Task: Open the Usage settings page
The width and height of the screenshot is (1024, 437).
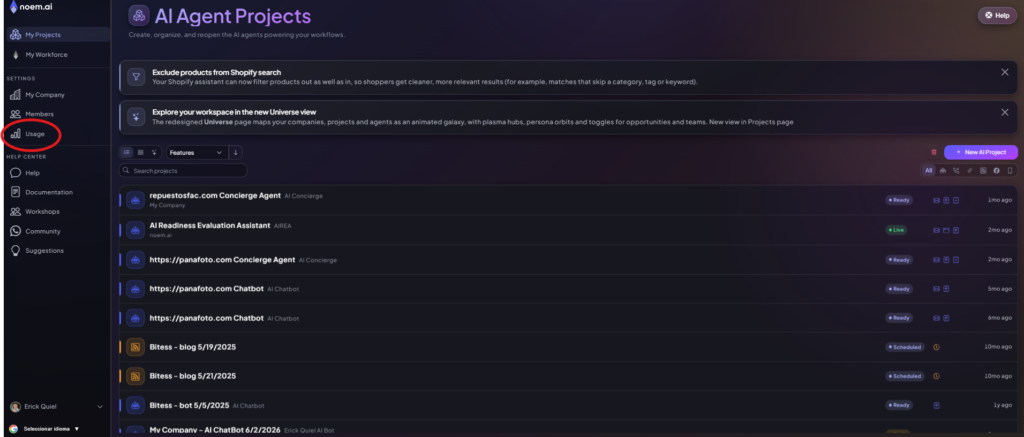Action: [x=33, y=134]
